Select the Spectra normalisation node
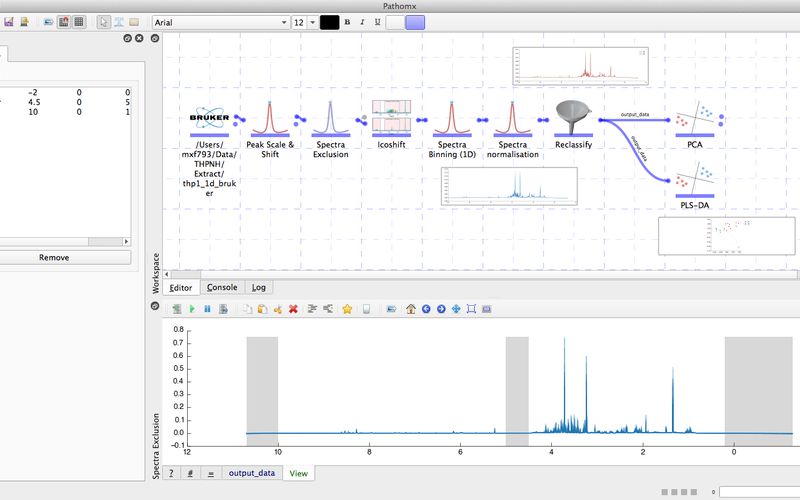This screenshot has height=500, width=800. 513,119
